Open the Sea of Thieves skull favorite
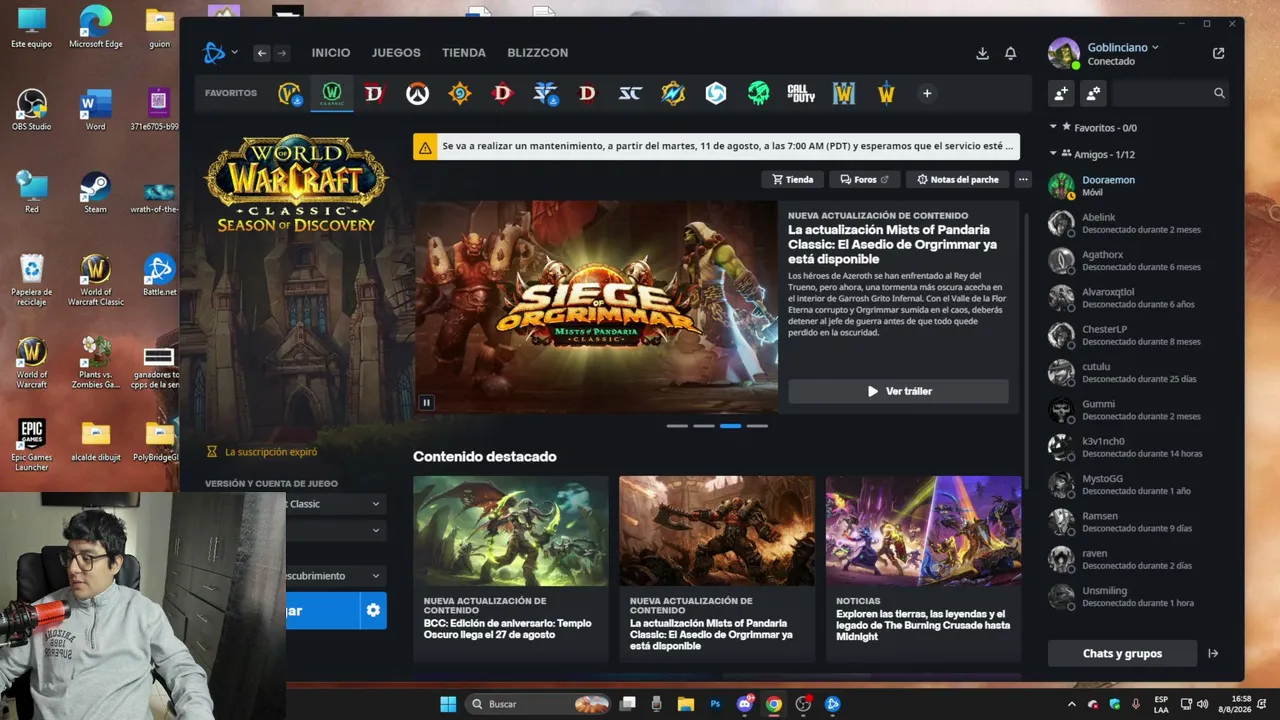Image resolution: width=1280 pixels, height=720 pixels. point(758,94)
